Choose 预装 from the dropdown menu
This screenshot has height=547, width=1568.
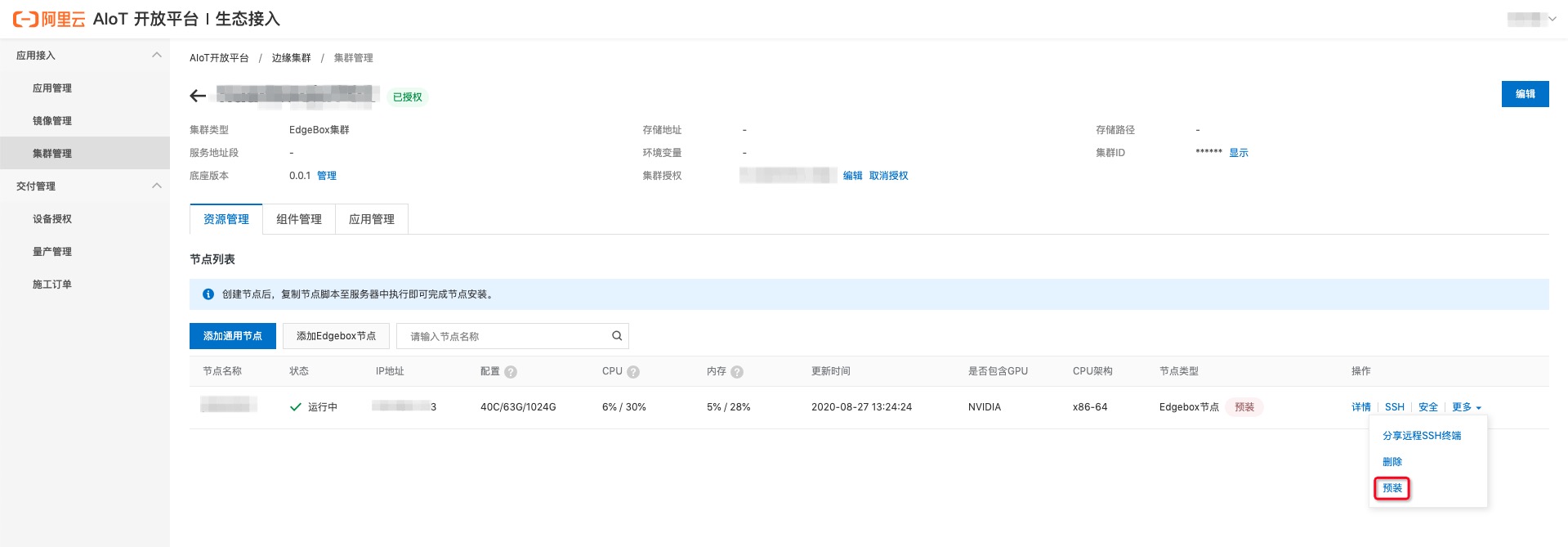click(1392, 488)
